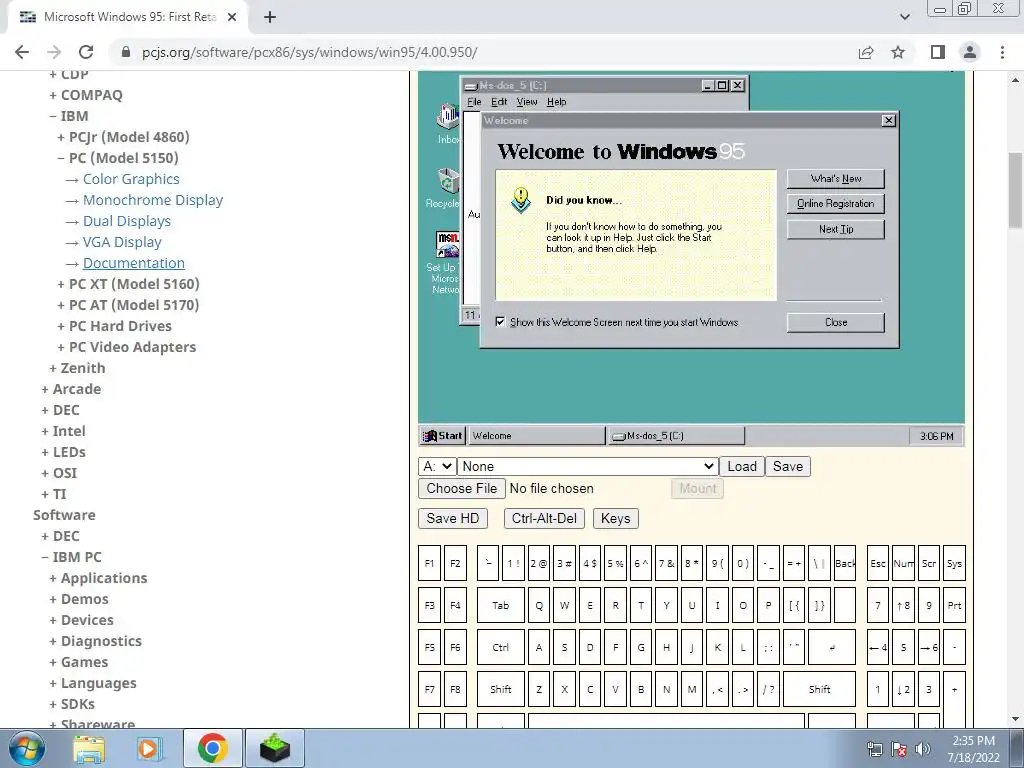The width and height of the screenshot is (1024, 768).
Task: Open View menu in Ms-dos_5 window
Action: [x=527, y=102]
